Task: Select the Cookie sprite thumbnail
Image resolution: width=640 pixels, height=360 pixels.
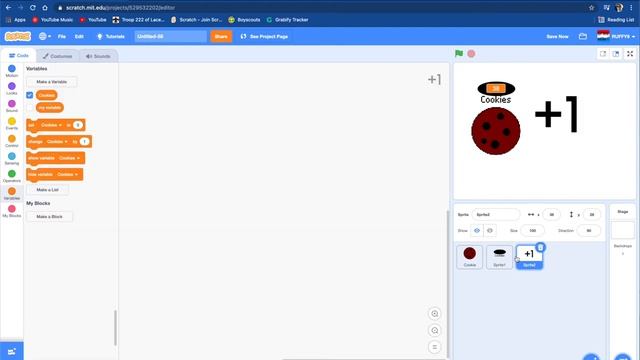Action: [x=470, y=257]
